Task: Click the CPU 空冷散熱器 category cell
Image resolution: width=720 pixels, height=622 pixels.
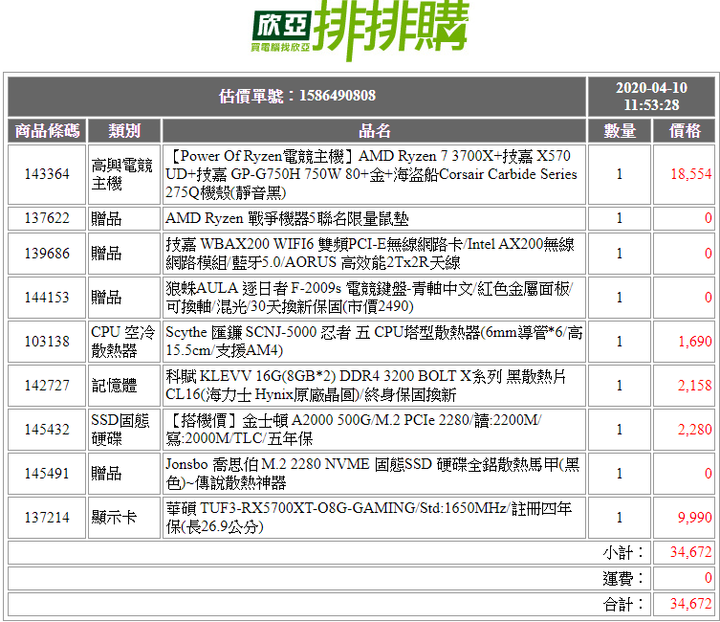Action: 124,342
